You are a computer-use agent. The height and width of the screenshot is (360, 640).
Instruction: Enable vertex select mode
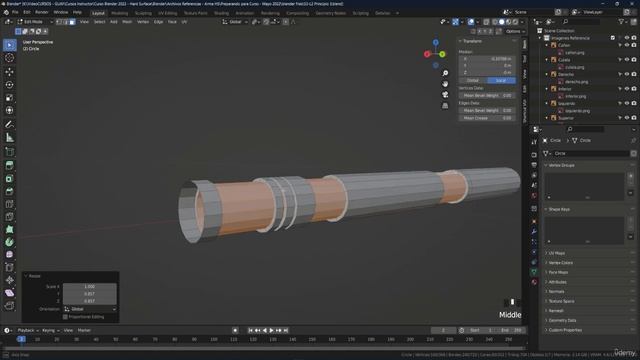pos(60,22)
